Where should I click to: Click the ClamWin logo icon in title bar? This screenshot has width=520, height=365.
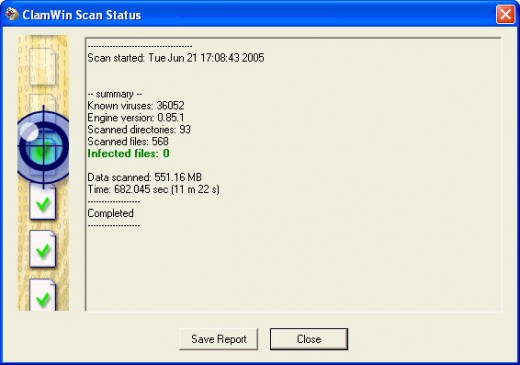[11, 14]
